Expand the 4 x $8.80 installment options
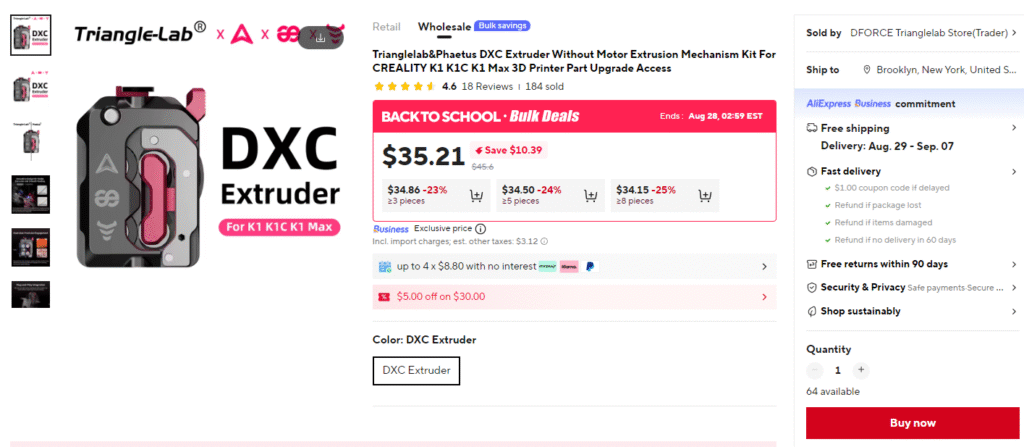 point(574,267)
